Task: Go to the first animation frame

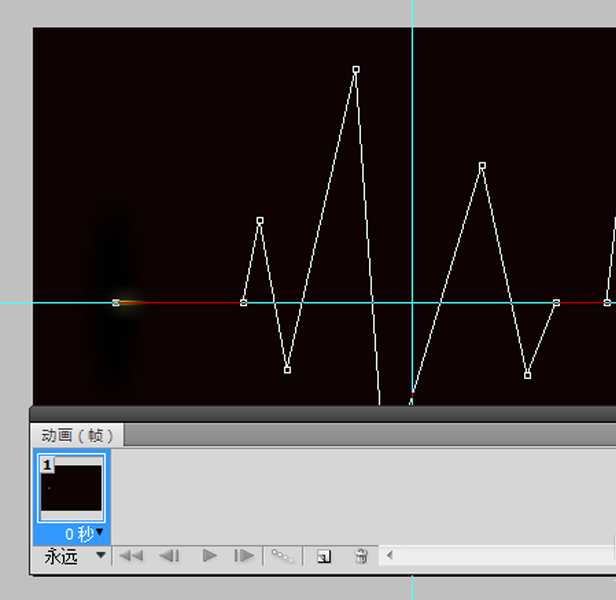Action: point(131,557)
